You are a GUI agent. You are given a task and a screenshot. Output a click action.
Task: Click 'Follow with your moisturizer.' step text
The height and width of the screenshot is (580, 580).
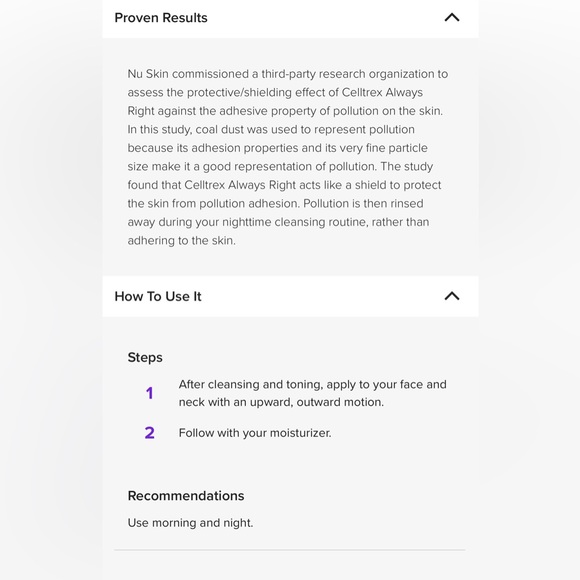tap(255, 433)
